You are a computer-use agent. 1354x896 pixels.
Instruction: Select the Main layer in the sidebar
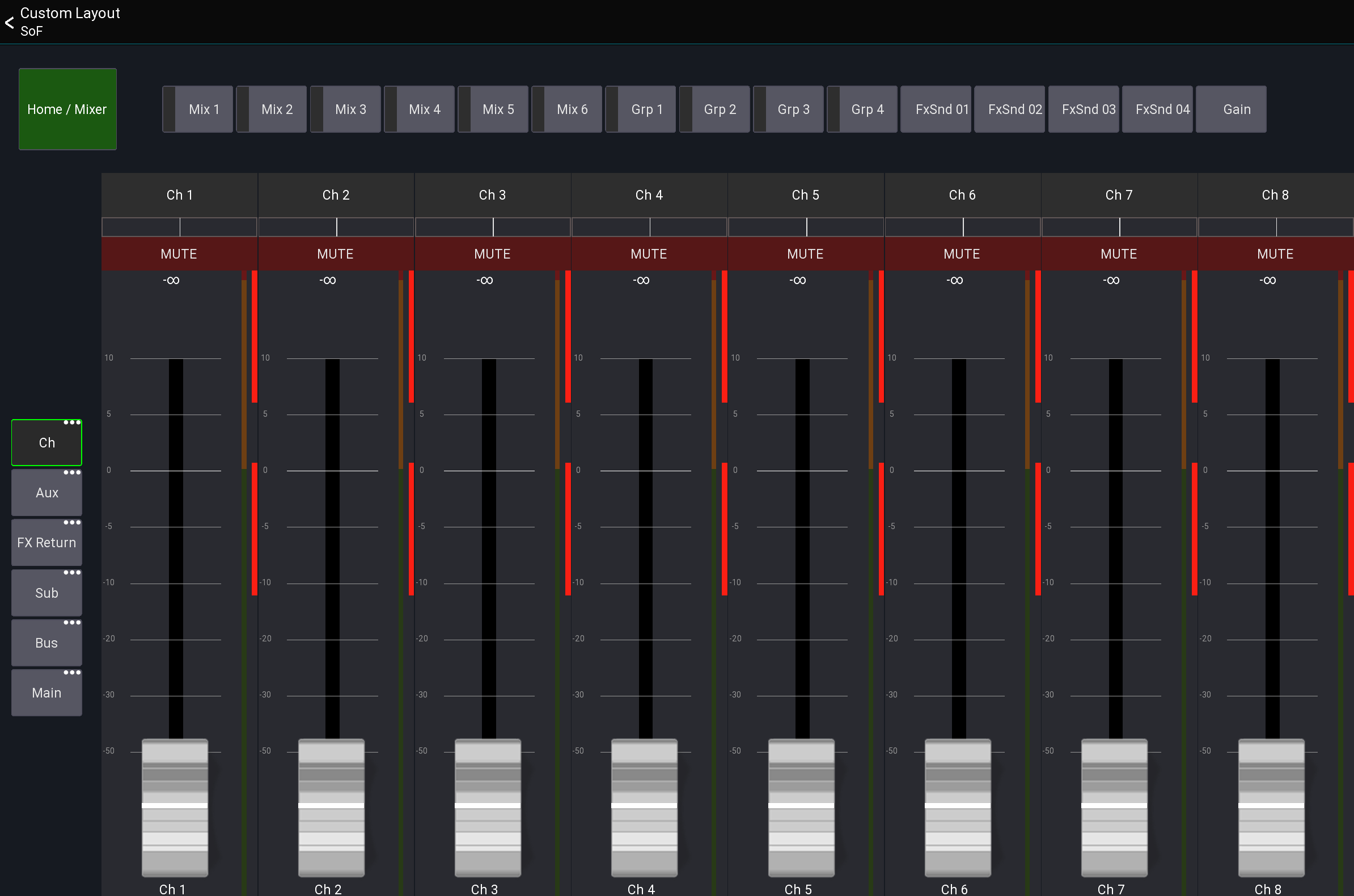[46, 692]
